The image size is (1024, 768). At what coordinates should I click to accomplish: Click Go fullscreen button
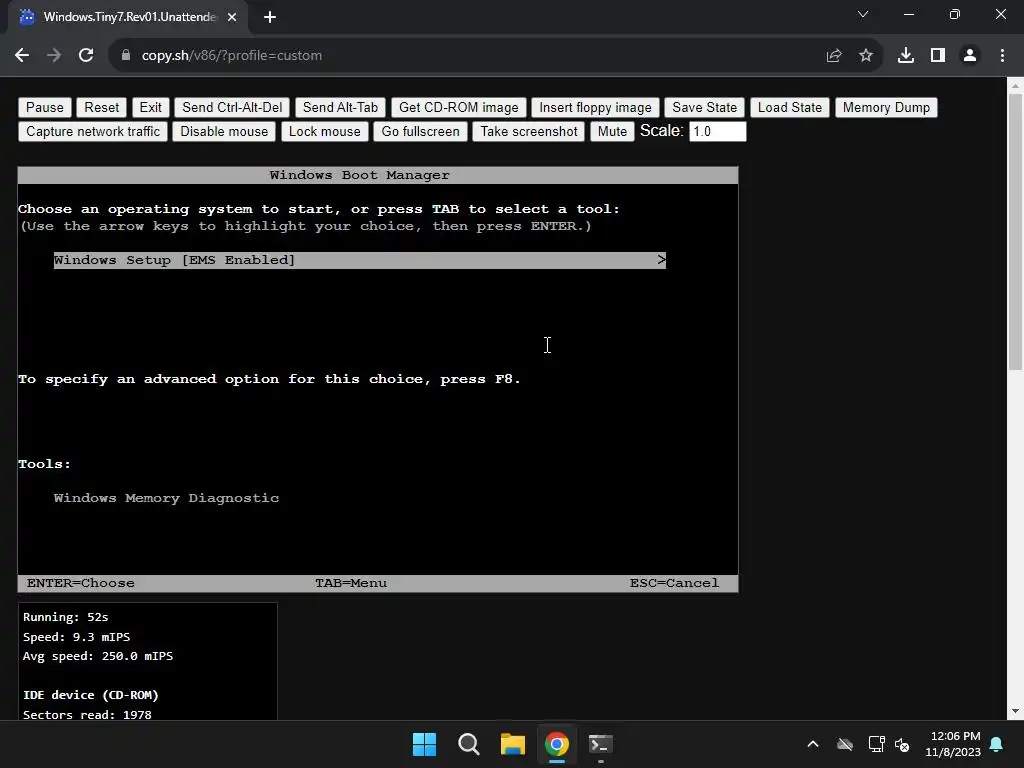point(421,131)
